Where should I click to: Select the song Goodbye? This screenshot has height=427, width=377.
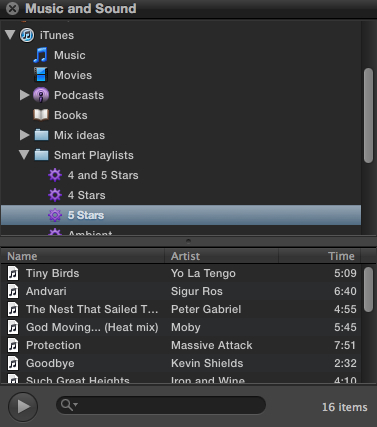(50, 363)
